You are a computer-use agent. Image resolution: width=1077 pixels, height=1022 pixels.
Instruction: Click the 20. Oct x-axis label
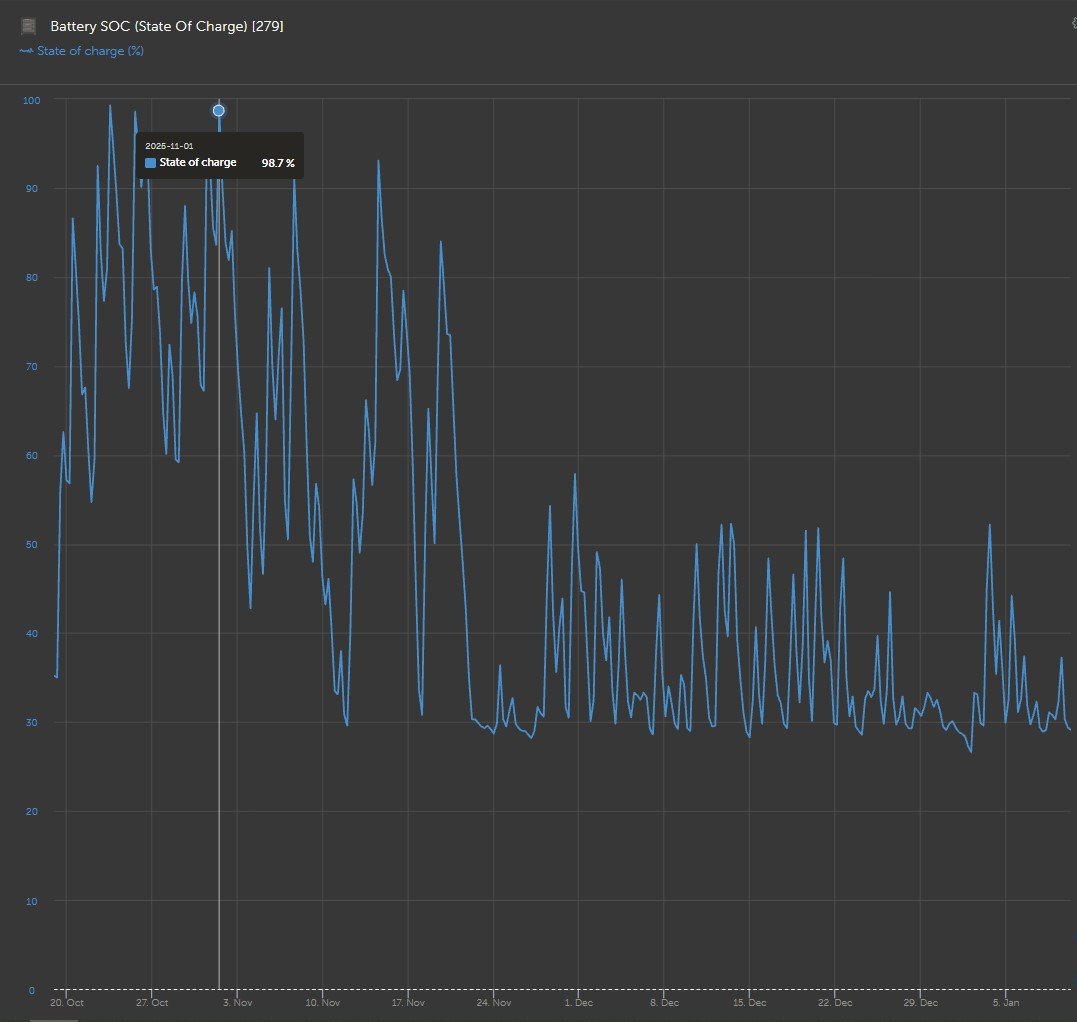tap(66, 1002)
